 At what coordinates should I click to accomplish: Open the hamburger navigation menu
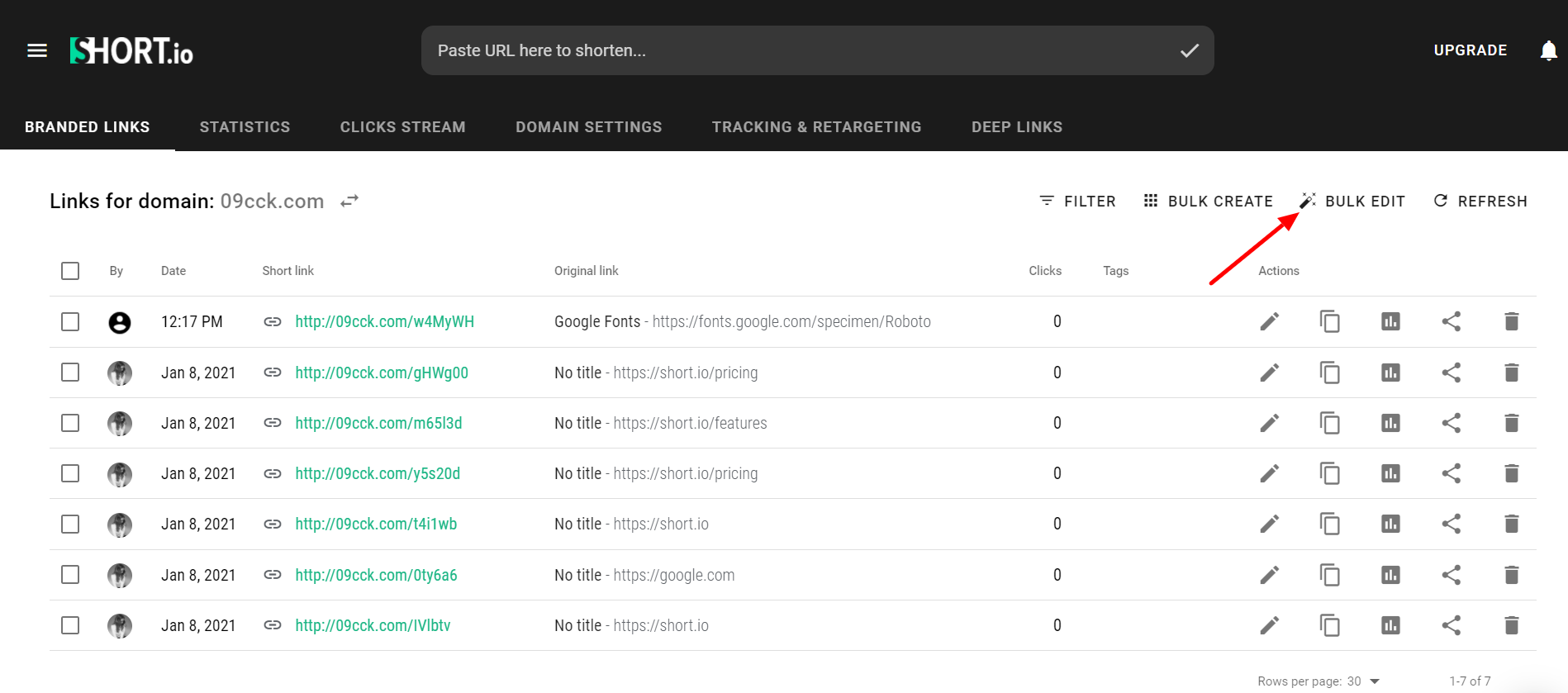tap(37, 51)
